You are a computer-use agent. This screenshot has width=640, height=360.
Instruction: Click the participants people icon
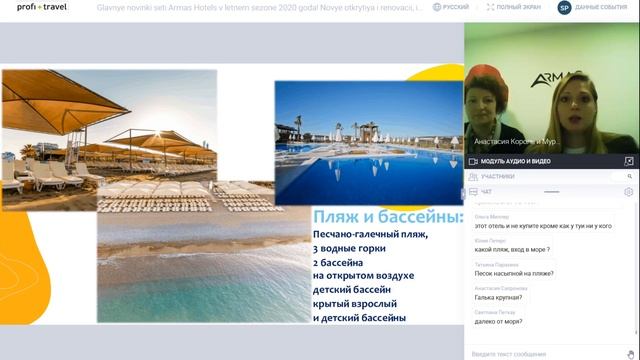click(x=473, y=176)
